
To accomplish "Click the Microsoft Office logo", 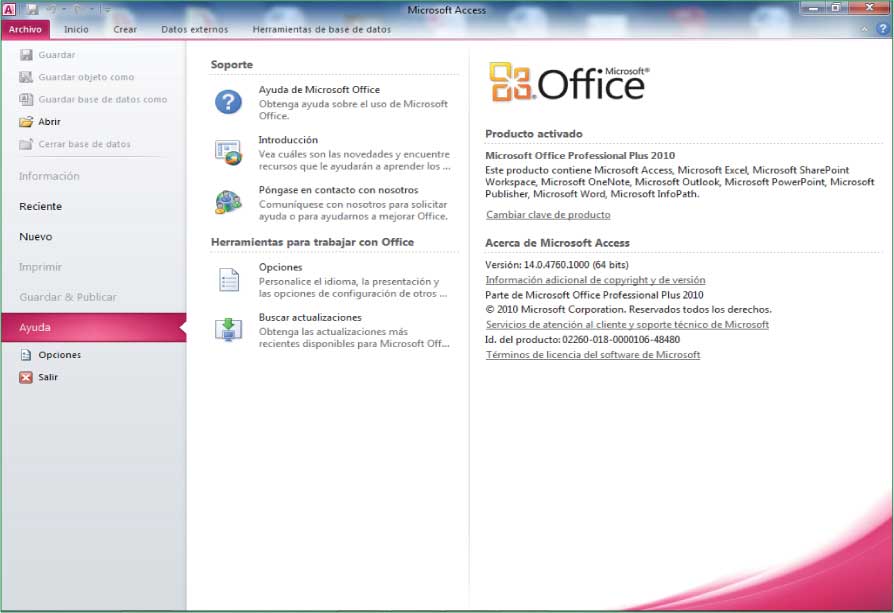I will (x=568, y=83).
